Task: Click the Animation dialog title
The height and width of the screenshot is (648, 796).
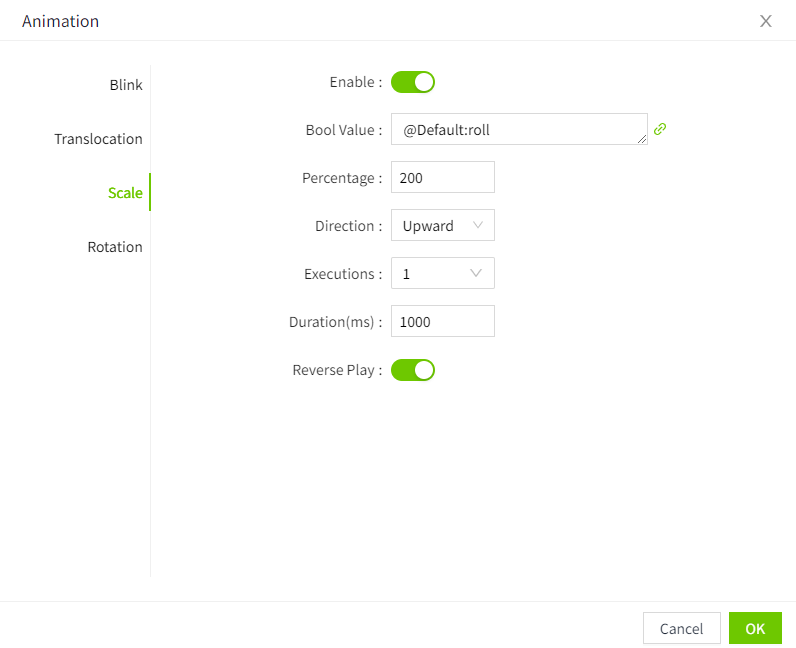Action: pyautogui.click(x=60, y=21)
